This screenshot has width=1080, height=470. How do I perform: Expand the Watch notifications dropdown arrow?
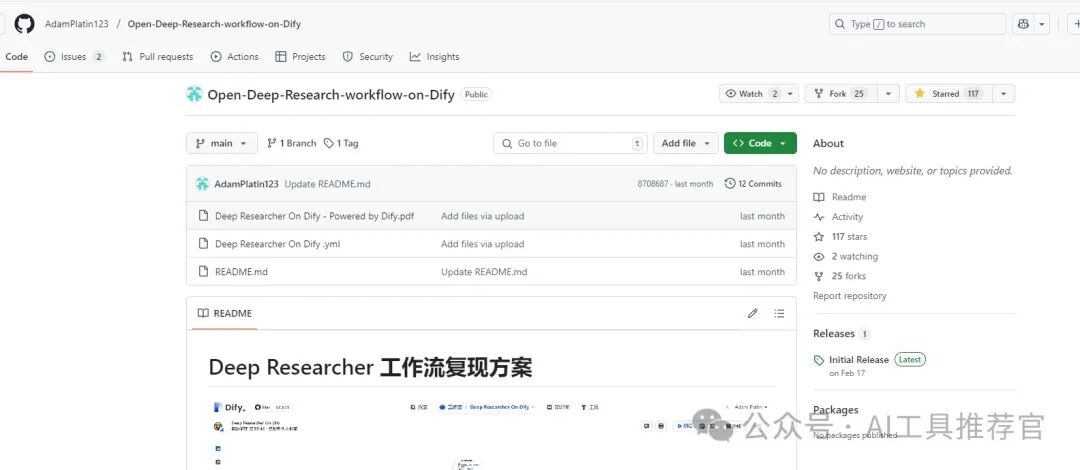coord(791,94)
